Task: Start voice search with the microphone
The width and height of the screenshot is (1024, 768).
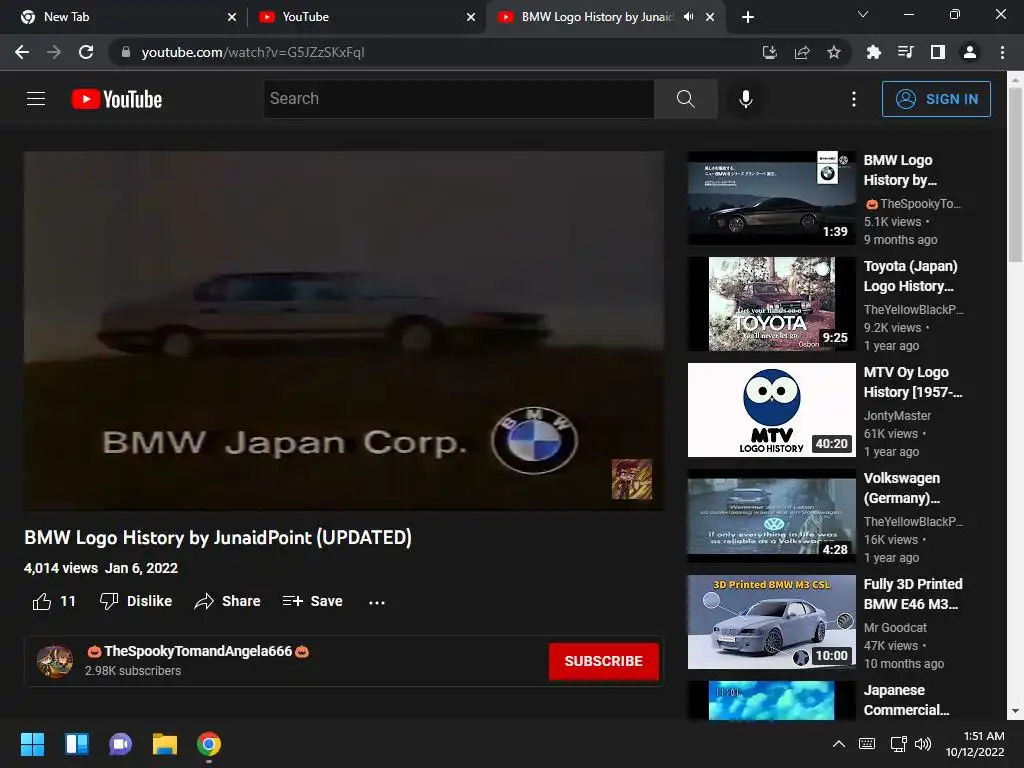Action: (x=745, y=99)
